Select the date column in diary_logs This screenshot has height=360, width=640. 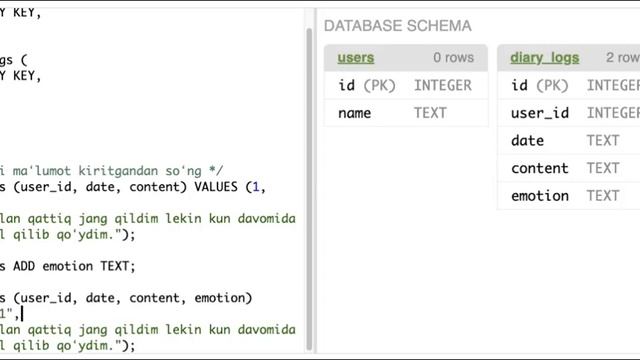click(x=569, y=140)
